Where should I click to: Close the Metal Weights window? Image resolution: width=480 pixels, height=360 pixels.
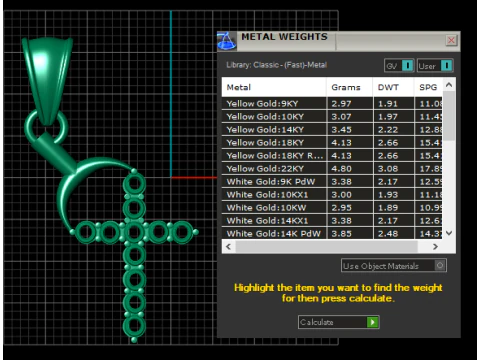tap(451, 40)
